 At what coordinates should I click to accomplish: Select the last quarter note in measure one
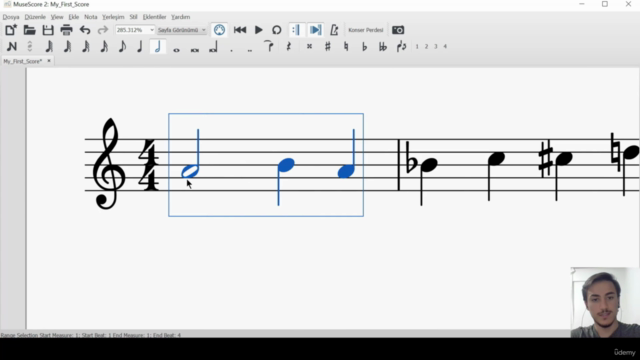(346, 171)
